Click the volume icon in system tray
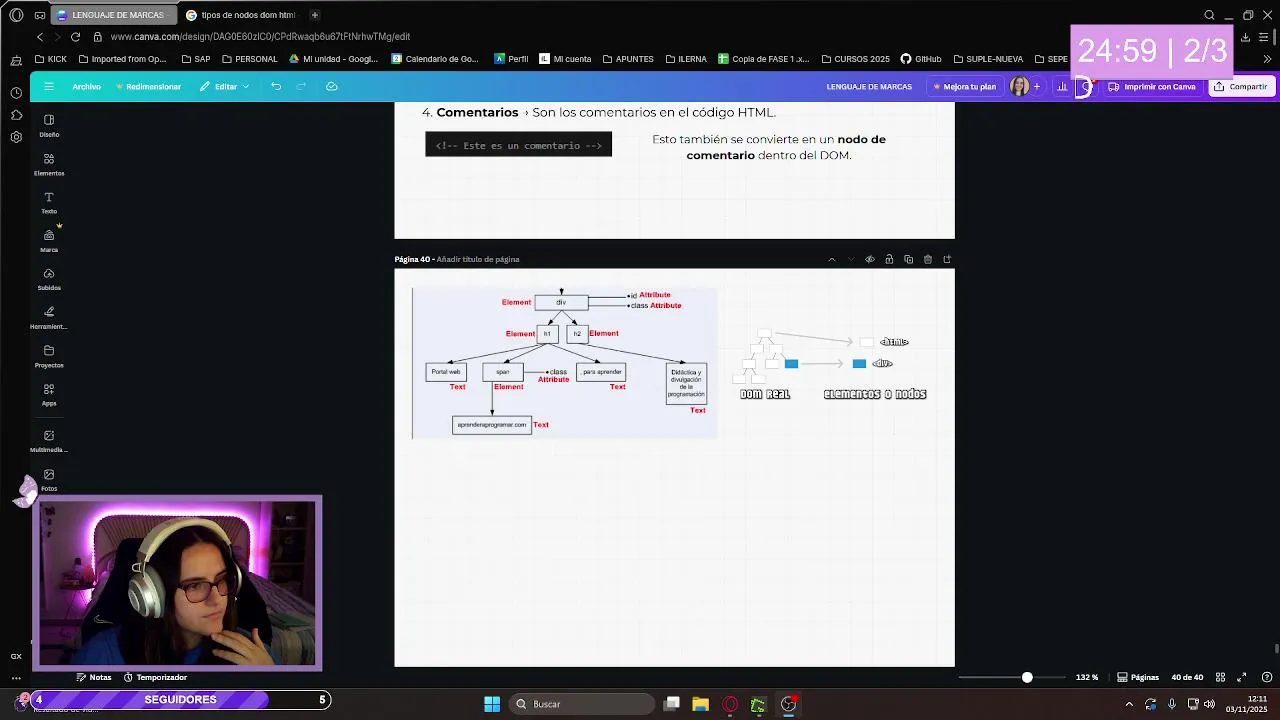Viewport: 1280px width, 720px height. click(1210, 704)
